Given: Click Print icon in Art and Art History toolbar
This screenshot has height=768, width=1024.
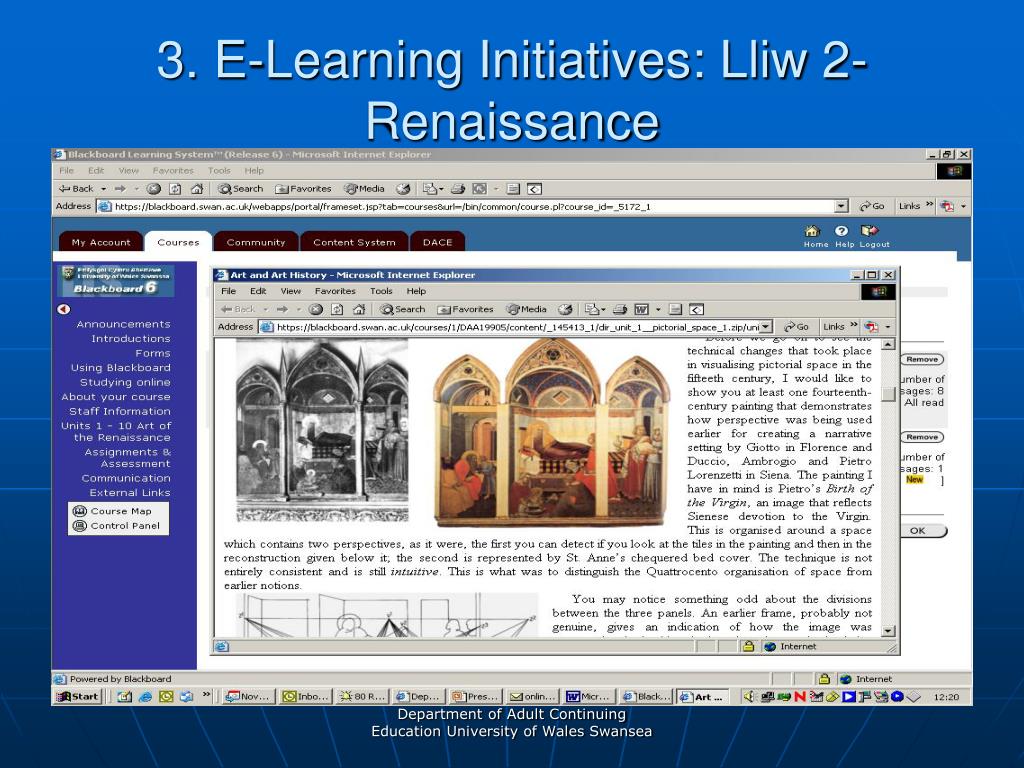Looking at the screenshot, I should coord(620,310).
